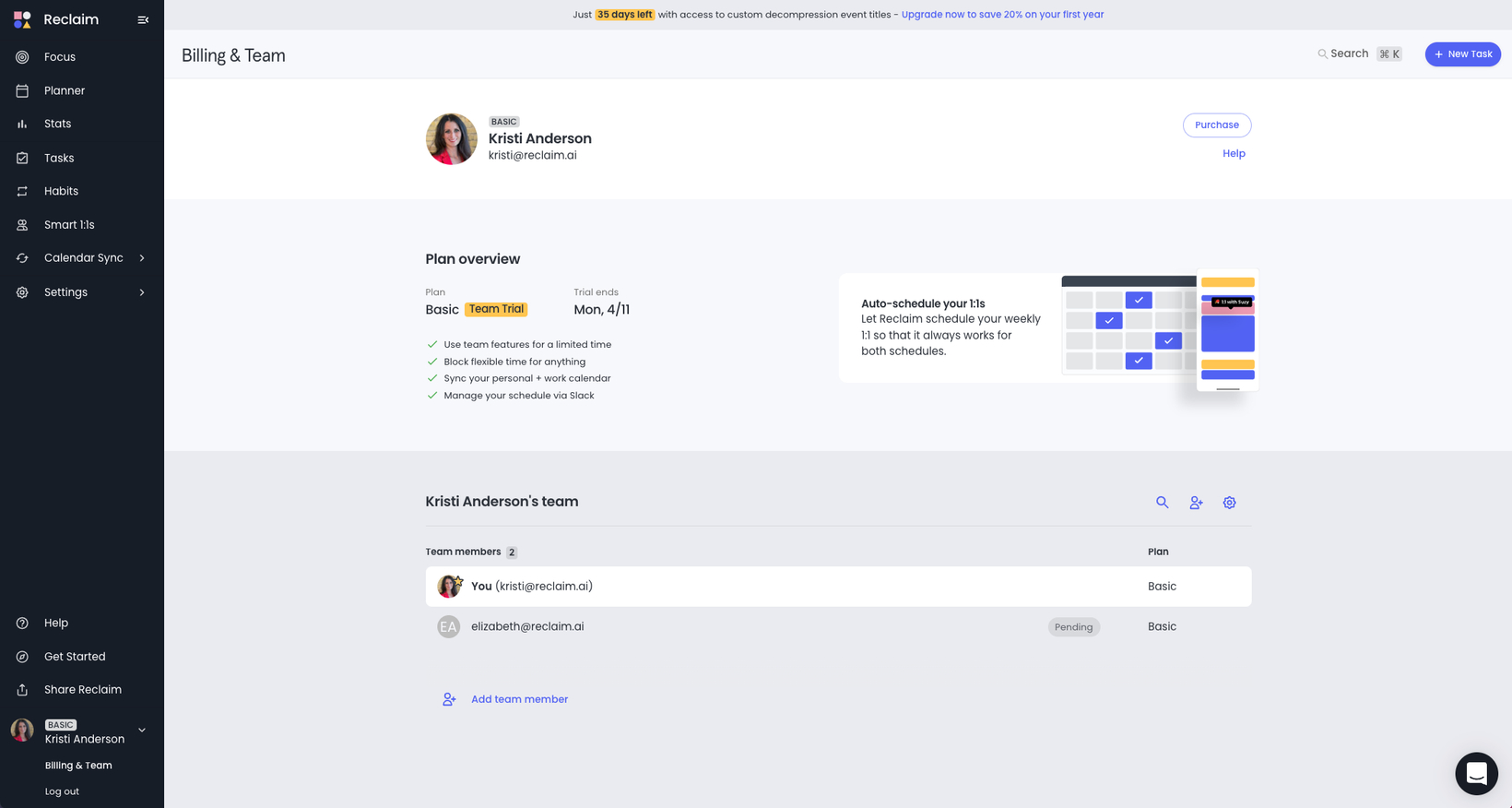Select Billing & Team in sidebar

tap(78, 766)
